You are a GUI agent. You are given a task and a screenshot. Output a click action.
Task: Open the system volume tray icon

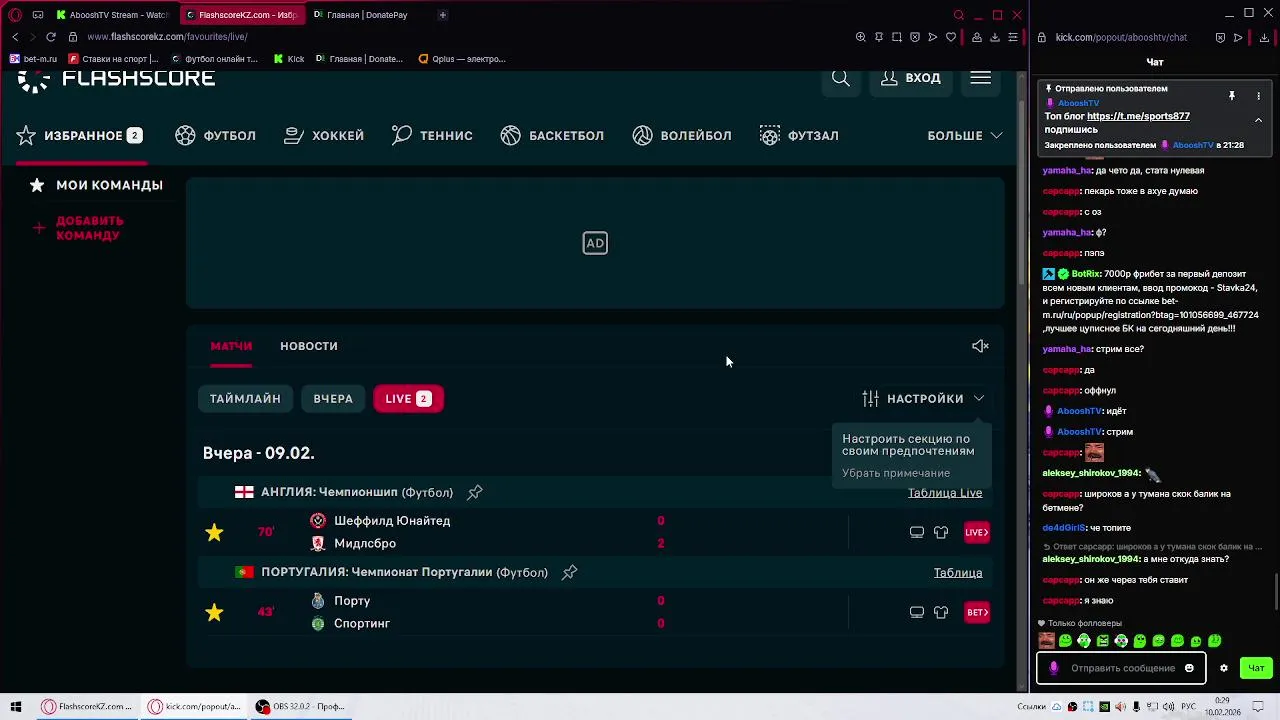click(1167, 706)
